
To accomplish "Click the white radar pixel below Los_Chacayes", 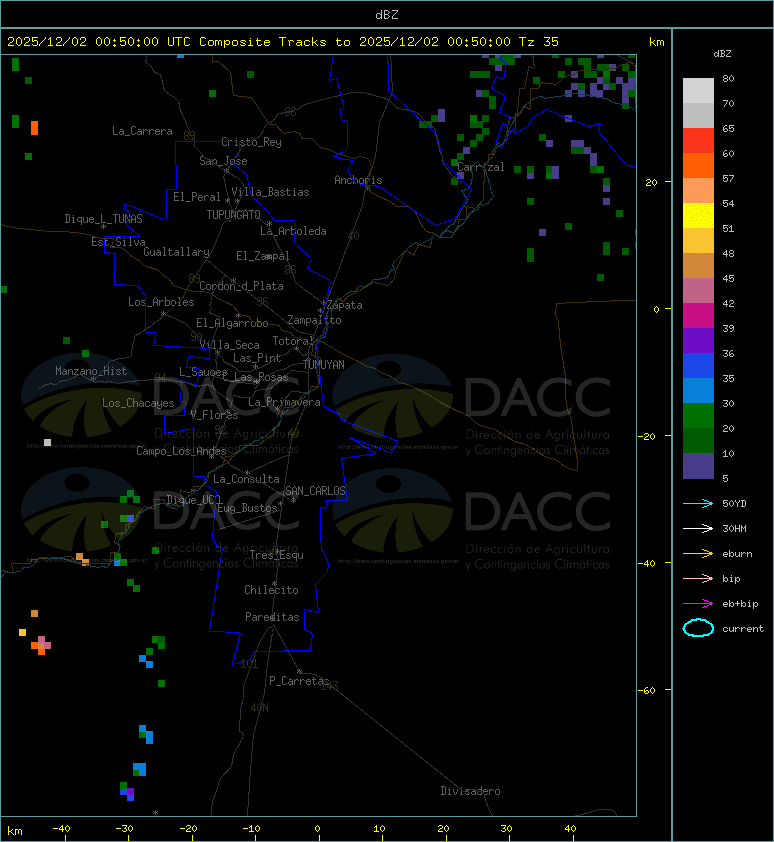I will [47, 442].
